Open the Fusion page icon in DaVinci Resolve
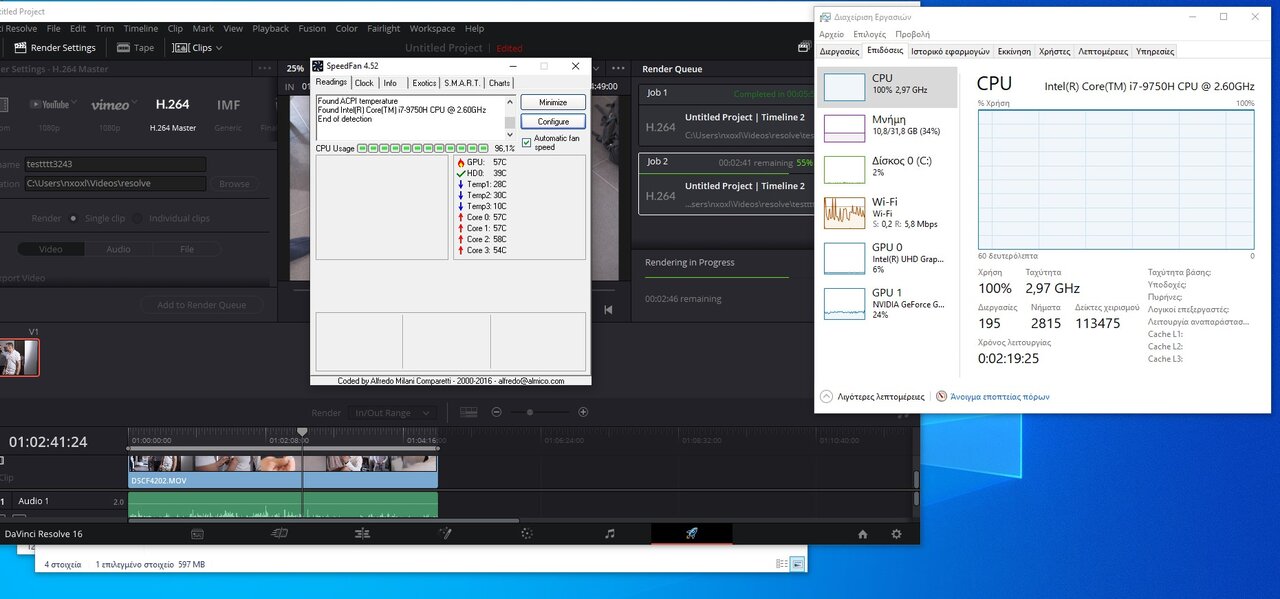Screen dimensions: 1280x599 pos(446,534)
